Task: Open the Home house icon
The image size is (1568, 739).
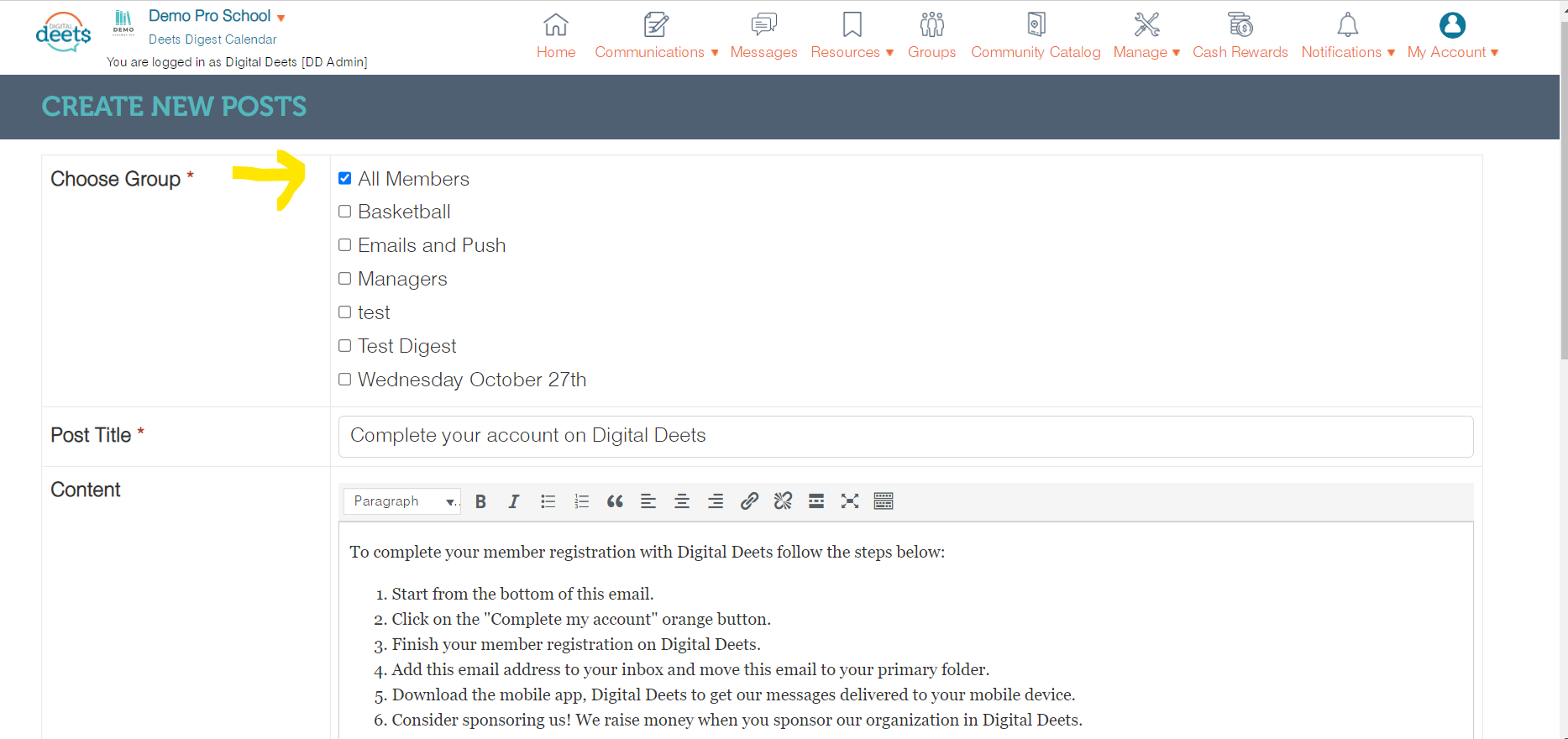Action: tap(556, 24)
